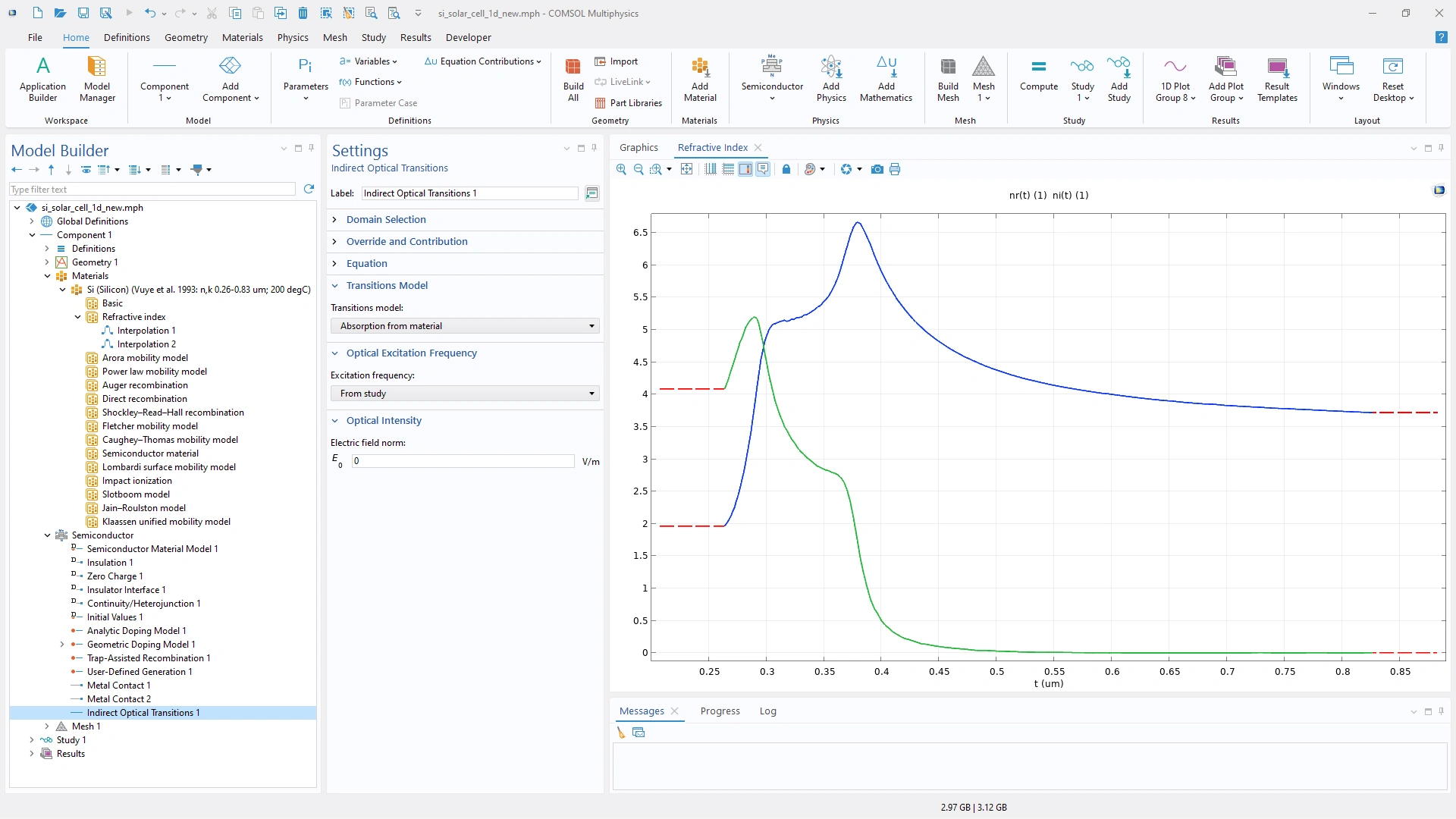The image size is (1456, 819).
Task: Click Zoom Extents icon in plot toolbar
Action: click(686, 170)
